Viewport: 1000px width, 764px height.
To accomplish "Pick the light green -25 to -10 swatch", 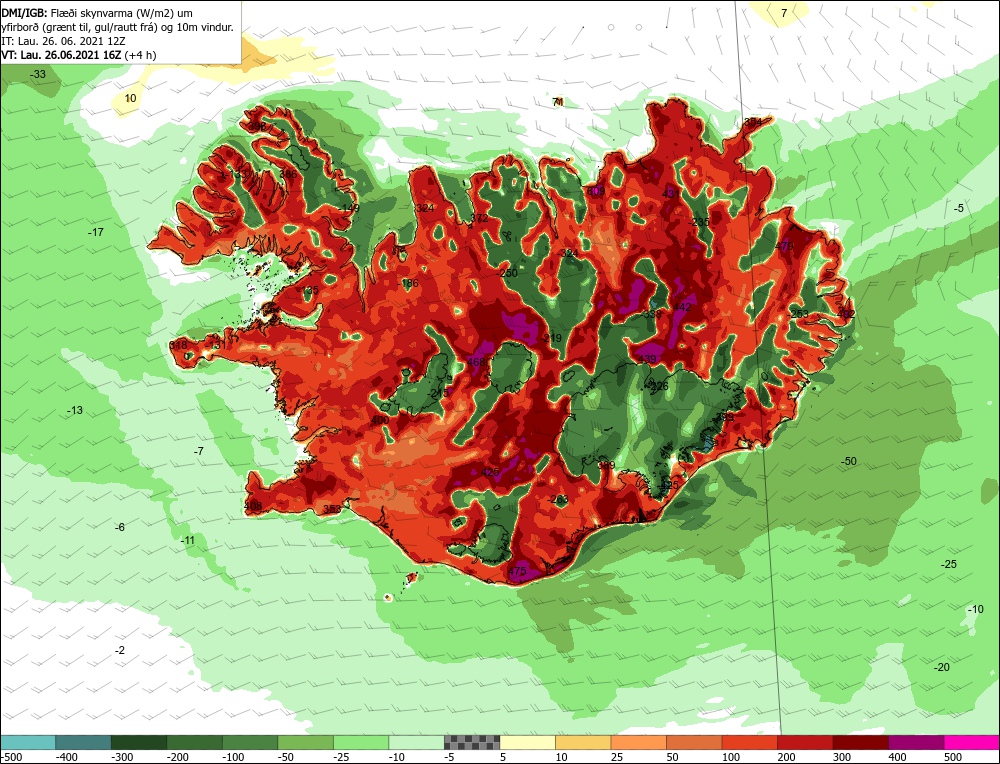I will 361,742.
